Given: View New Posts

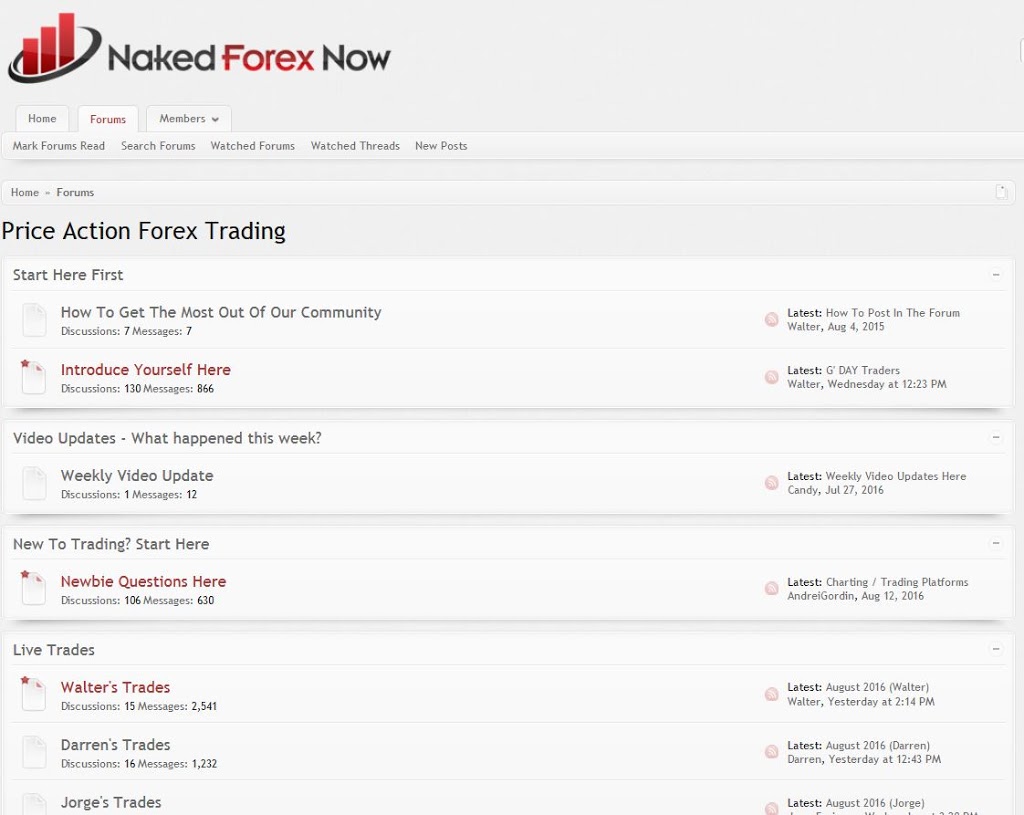Looking at the screenshot, I should point(441,146).
